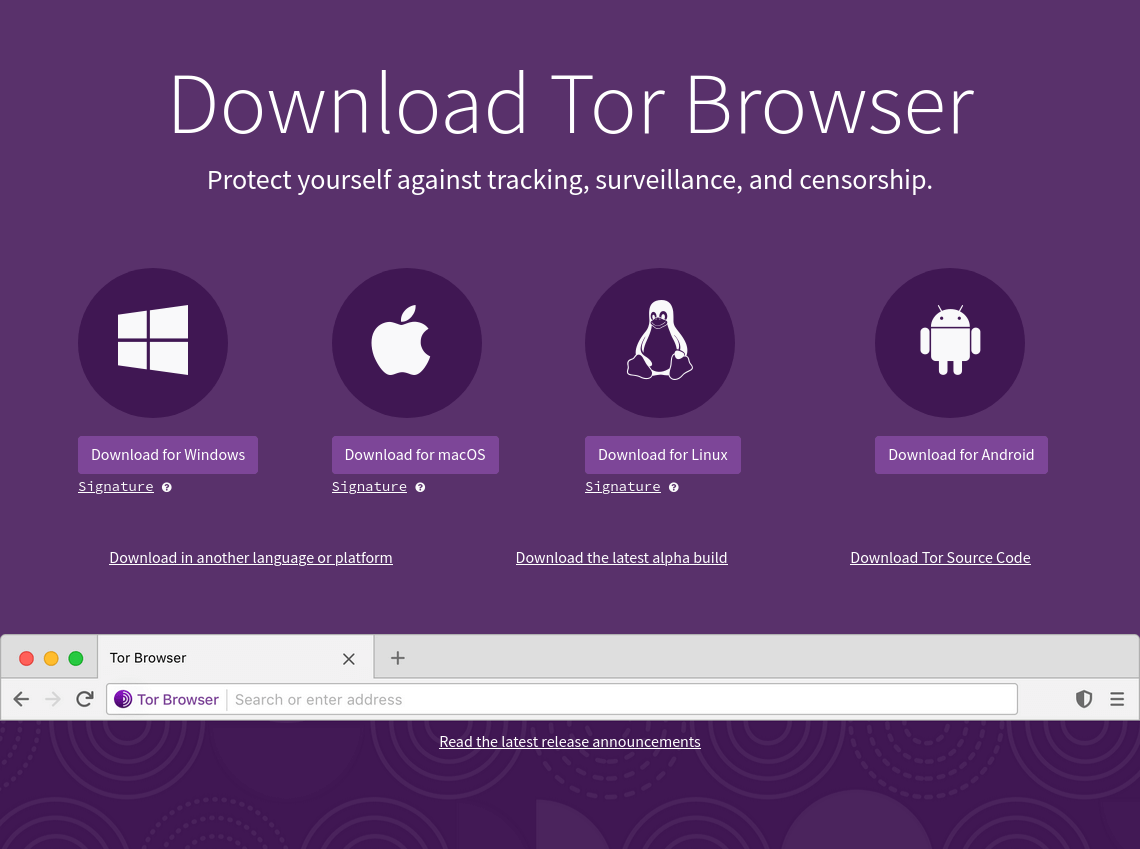
Task: Click the red close window button
Action: click(x=26, y=658)
